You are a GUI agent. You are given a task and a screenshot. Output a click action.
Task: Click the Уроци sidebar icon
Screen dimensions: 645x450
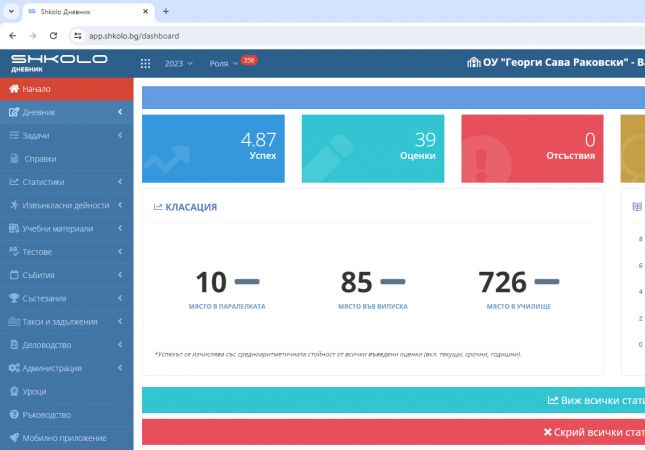(13, 391)
